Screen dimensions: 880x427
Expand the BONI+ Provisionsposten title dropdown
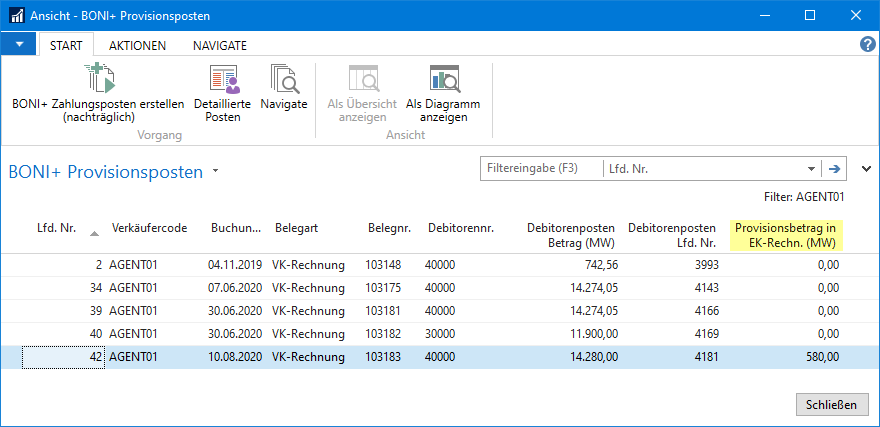click(215, 171)
